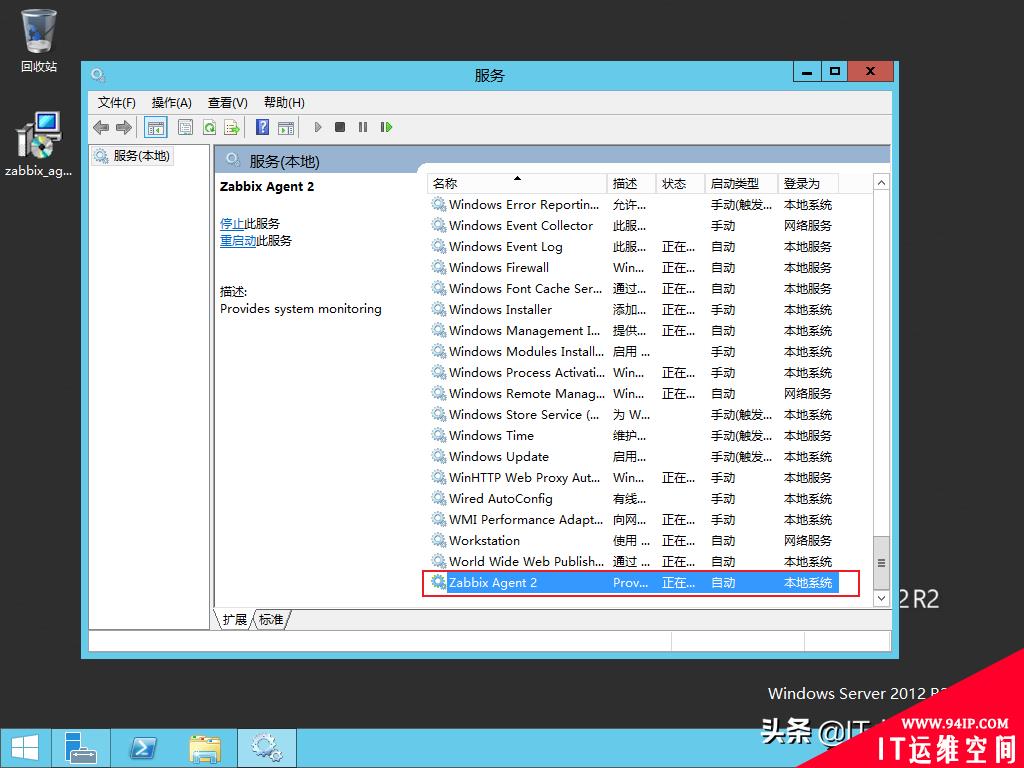1024x768 pixels.
Task: Click the Export List toolbar icon
Action: pos(232,127)
